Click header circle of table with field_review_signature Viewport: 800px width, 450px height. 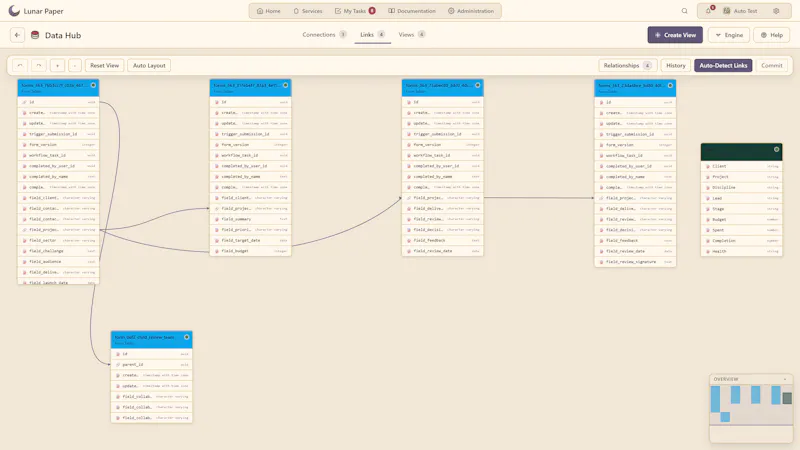(670, 85)
